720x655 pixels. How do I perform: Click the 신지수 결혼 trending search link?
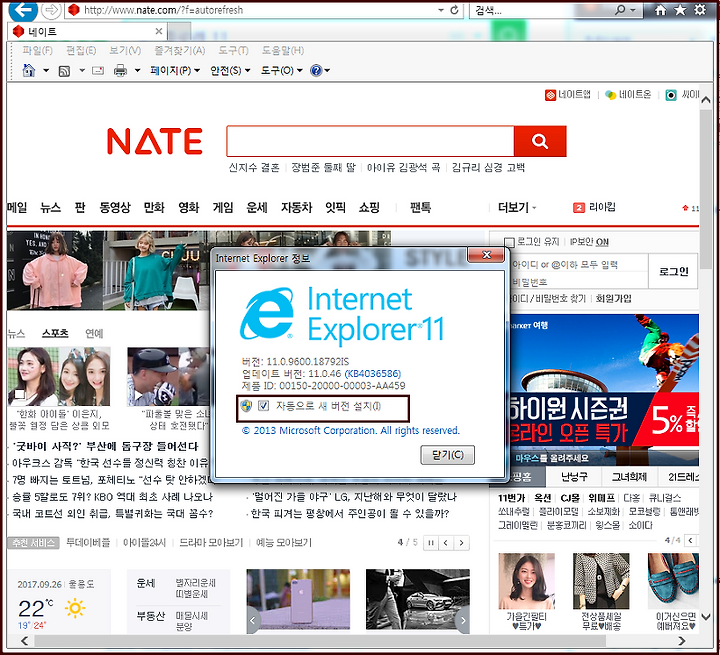tap(254, 168)
